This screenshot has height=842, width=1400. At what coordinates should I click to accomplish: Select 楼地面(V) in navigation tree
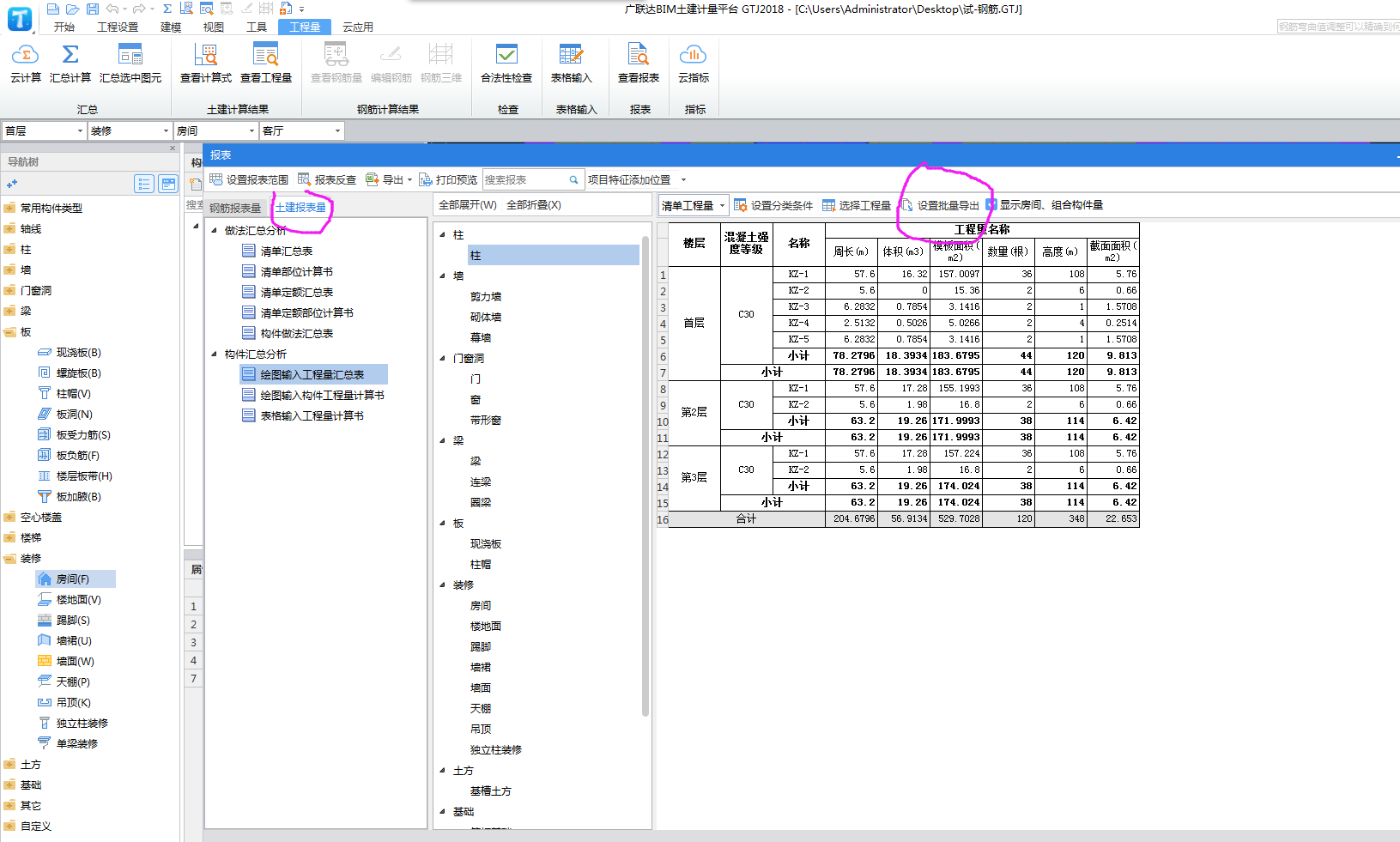[x=78, y=600]
